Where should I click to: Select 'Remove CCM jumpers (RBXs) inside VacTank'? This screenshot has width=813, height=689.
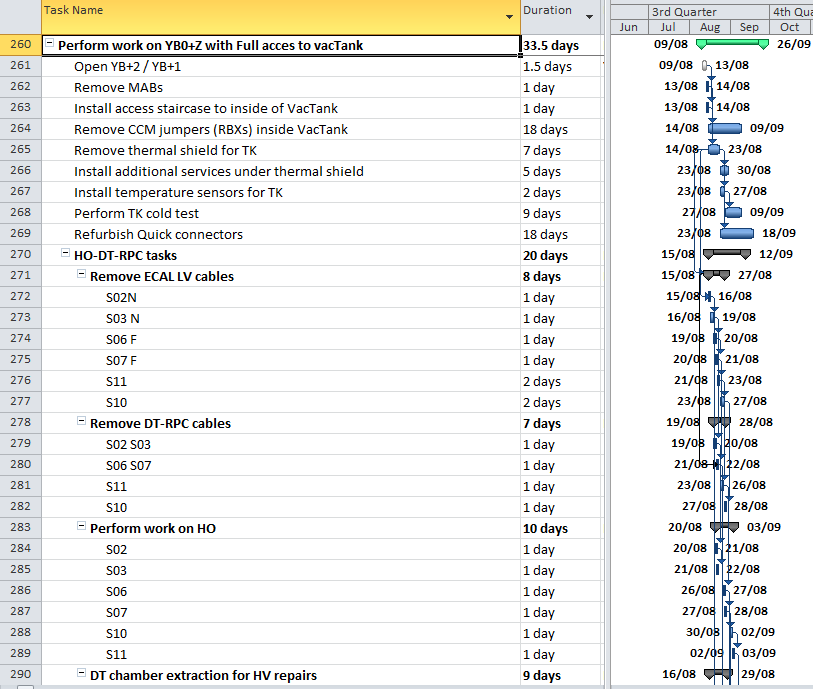tap(211, 130)
